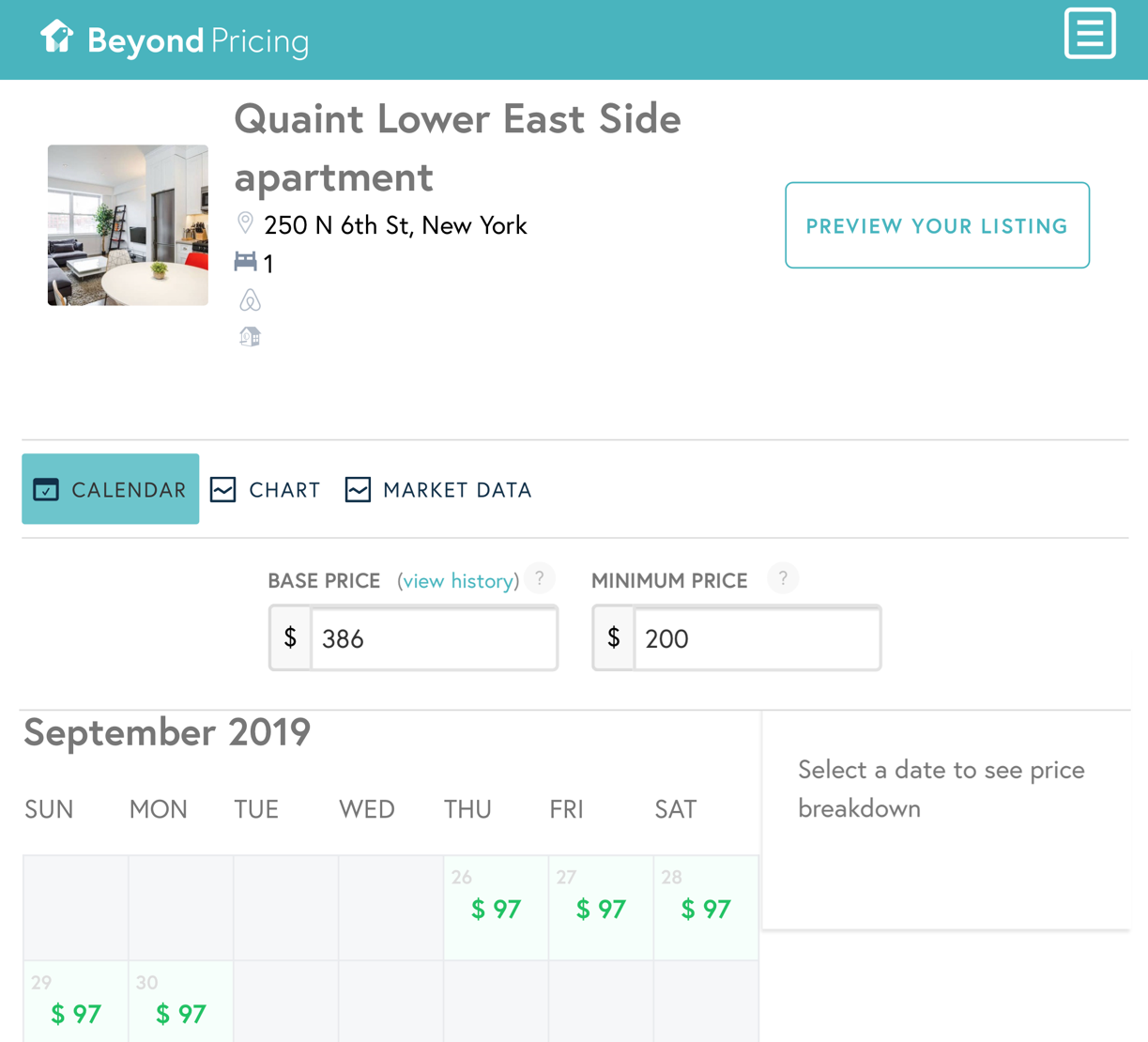
Task: Select Saturday September 28 price cell
Action: [x=706, y=907]
